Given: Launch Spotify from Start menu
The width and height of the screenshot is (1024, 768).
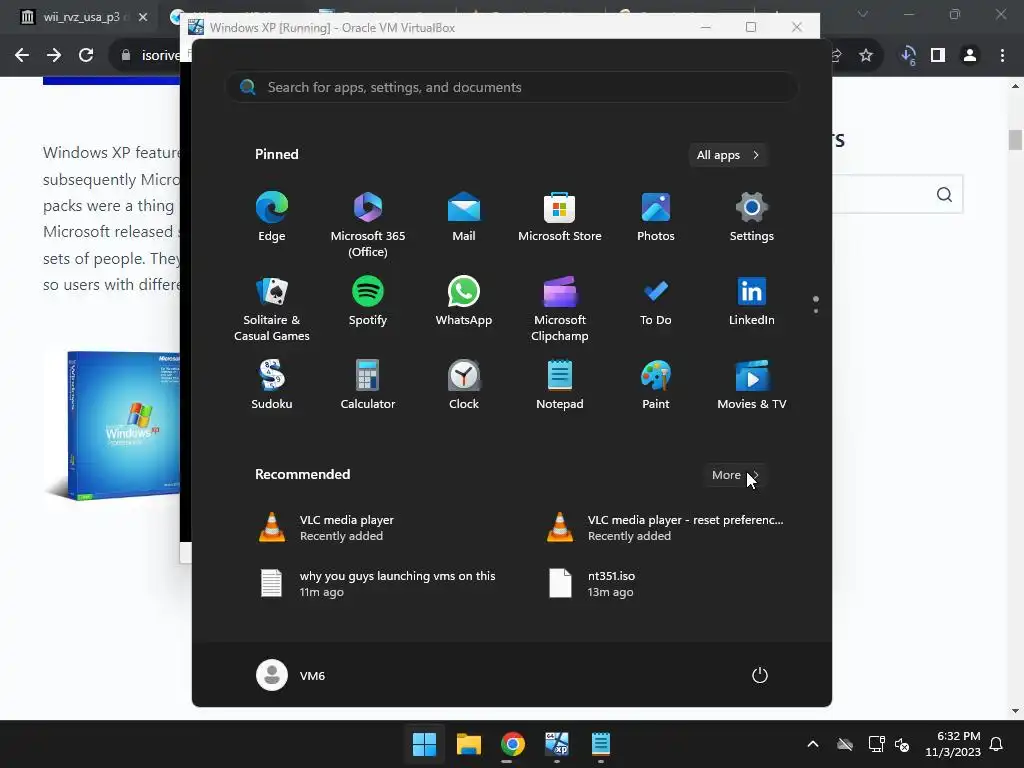Looking at the screenshot, I should (x=368, y=301).
